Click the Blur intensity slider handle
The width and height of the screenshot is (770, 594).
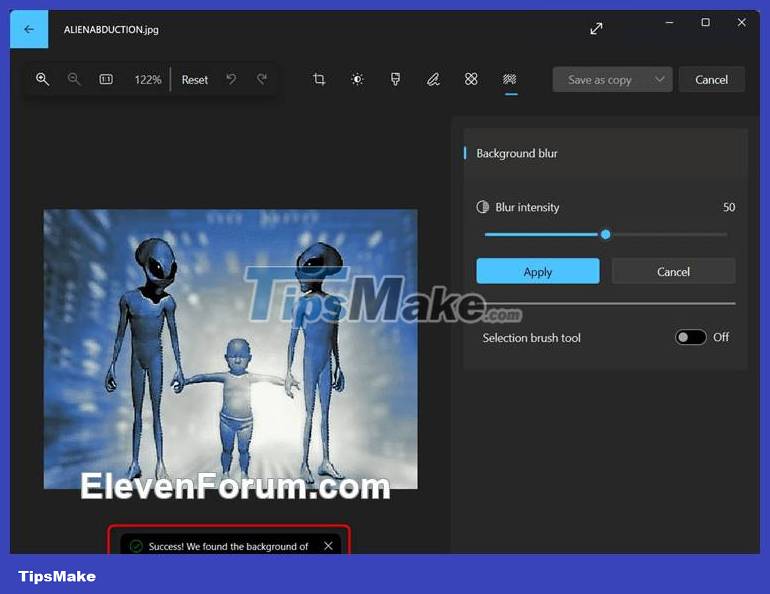click(x=605, y=235)
